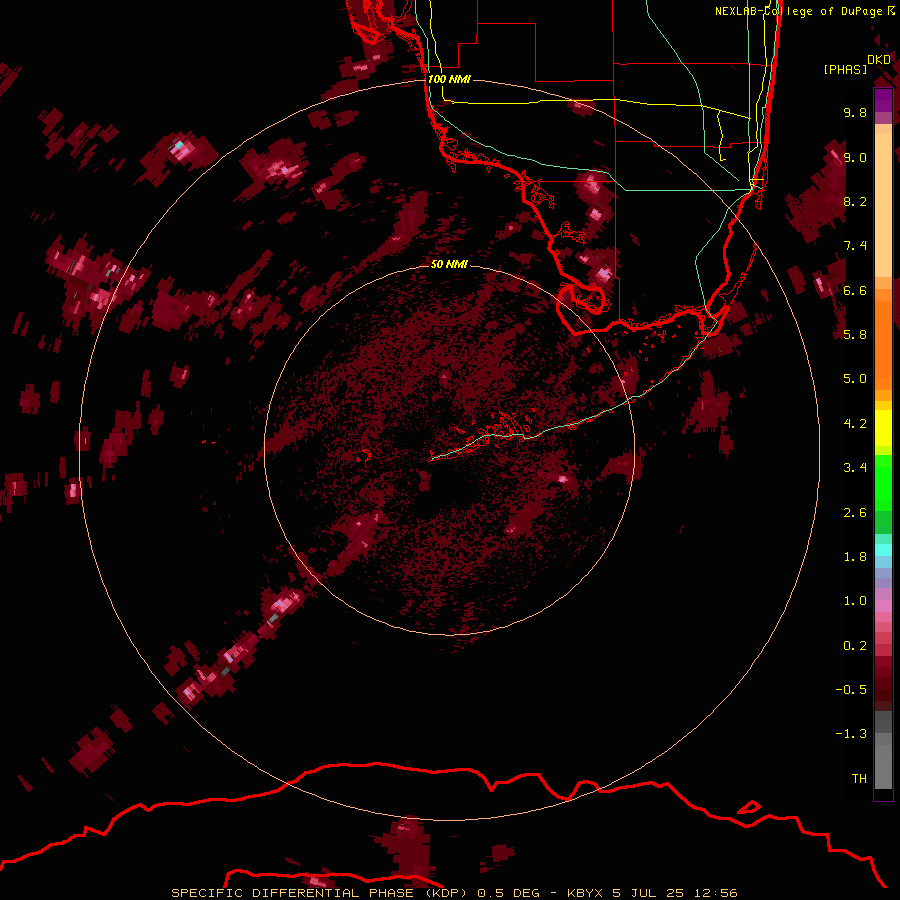Image resolution: width=900 pixels, height=900 pixels.
Task: Click the 5.8 value on the color scale
Action: 855,334
